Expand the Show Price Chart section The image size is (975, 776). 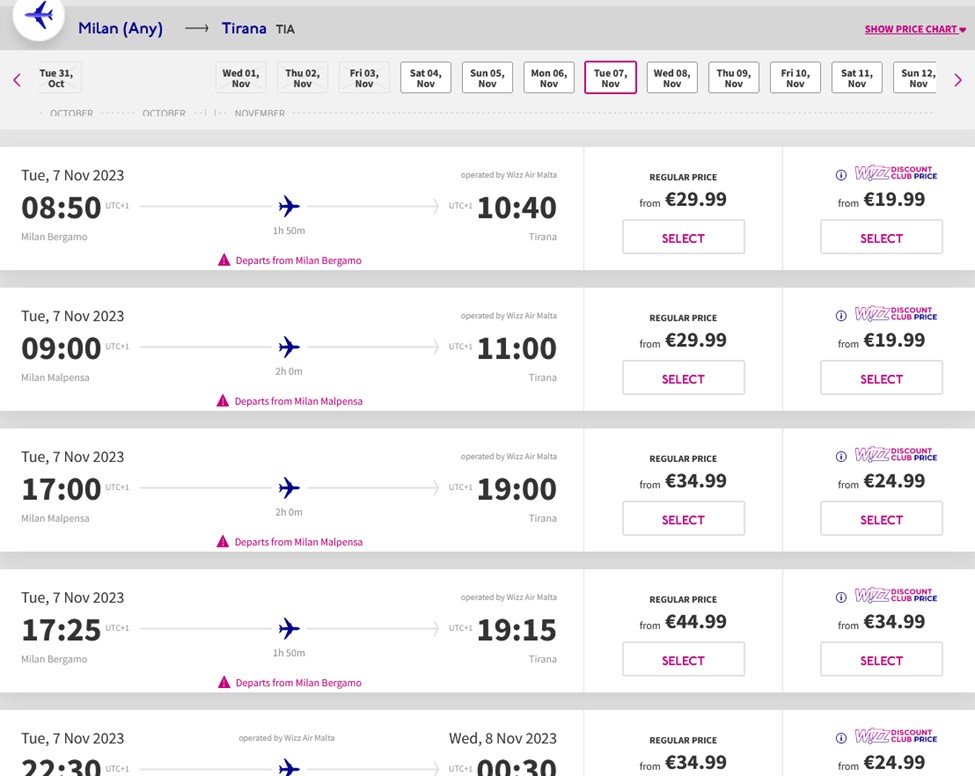click(915, 30)
